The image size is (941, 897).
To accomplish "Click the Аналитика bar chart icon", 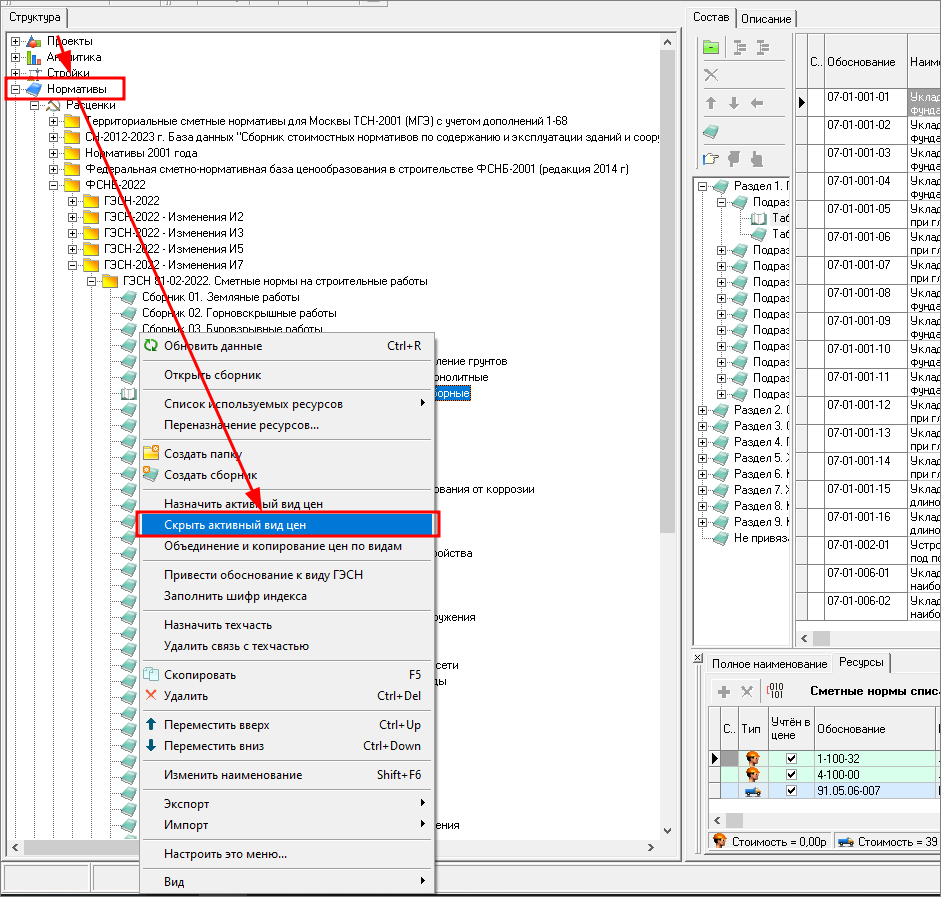I will 34,57.
